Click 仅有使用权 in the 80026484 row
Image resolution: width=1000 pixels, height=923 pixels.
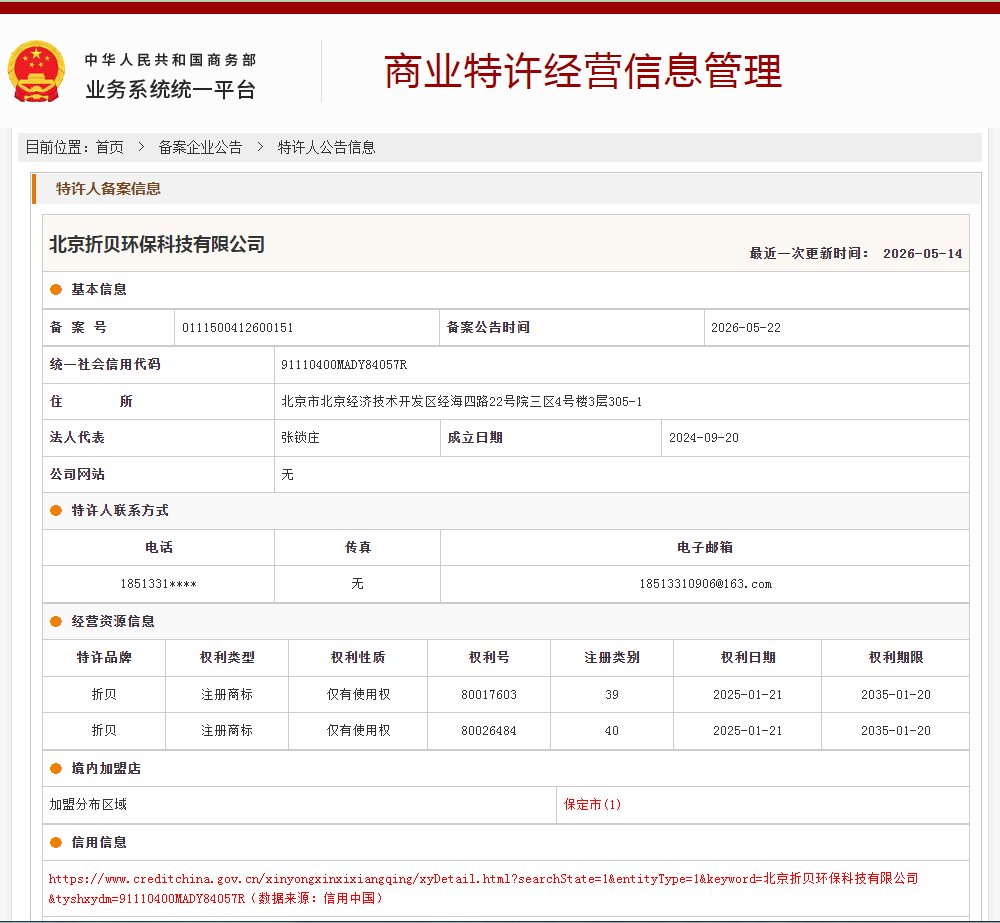pos(358,731)
